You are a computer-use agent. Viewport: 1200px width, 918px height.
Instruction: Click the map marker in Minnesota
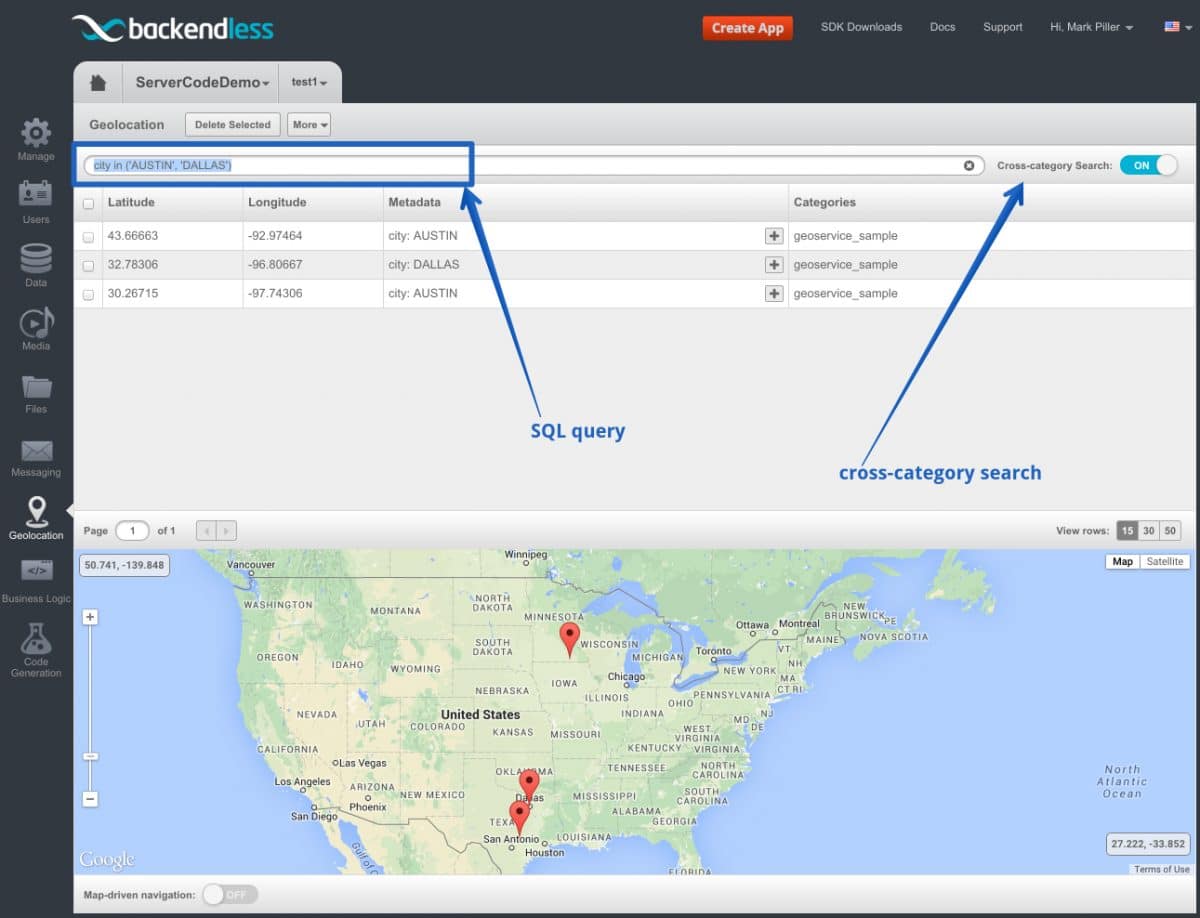[569, 638]
